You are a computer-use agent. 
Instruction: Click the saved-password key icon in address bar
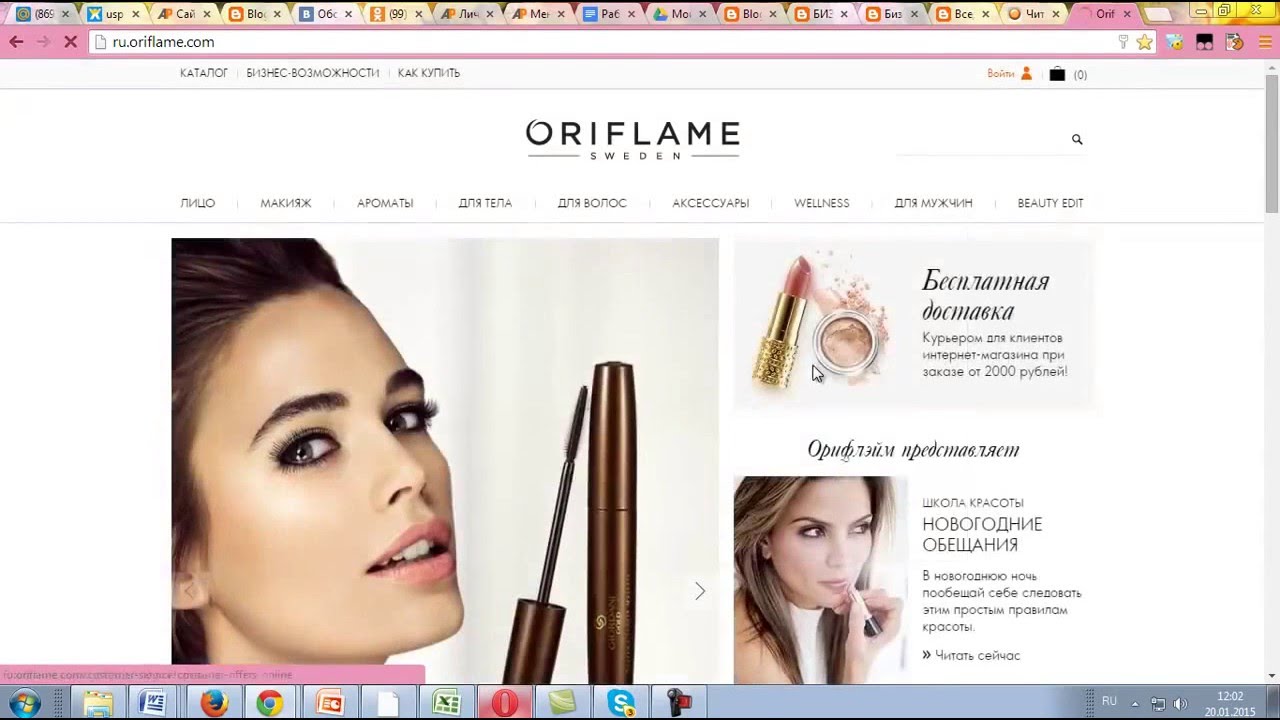pos(1123,42)
